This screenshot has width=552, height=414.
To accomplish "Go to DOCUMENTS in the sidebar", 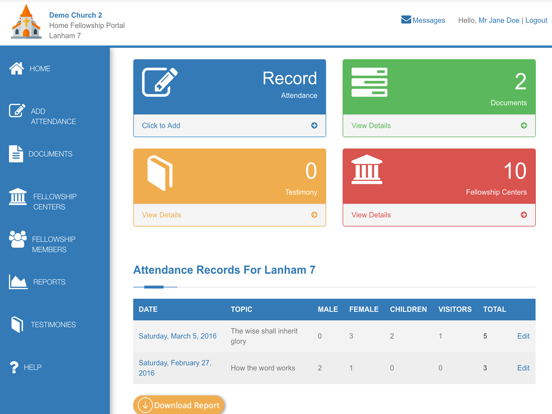I will (x=50, y=154).
